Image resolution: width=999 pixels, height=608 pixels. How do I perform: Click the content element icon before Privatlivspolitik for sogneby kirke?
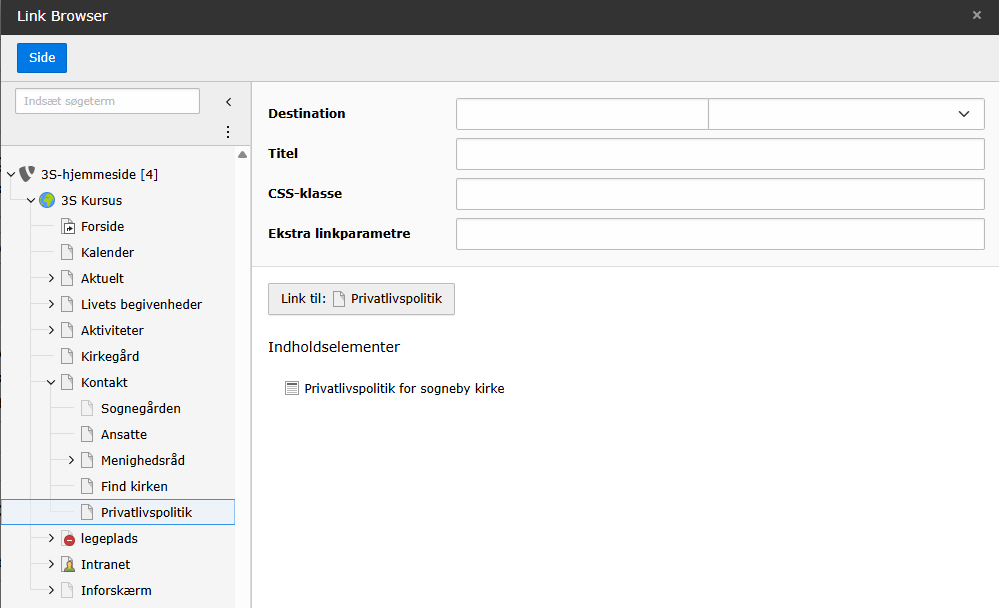[x=292, y=388]
